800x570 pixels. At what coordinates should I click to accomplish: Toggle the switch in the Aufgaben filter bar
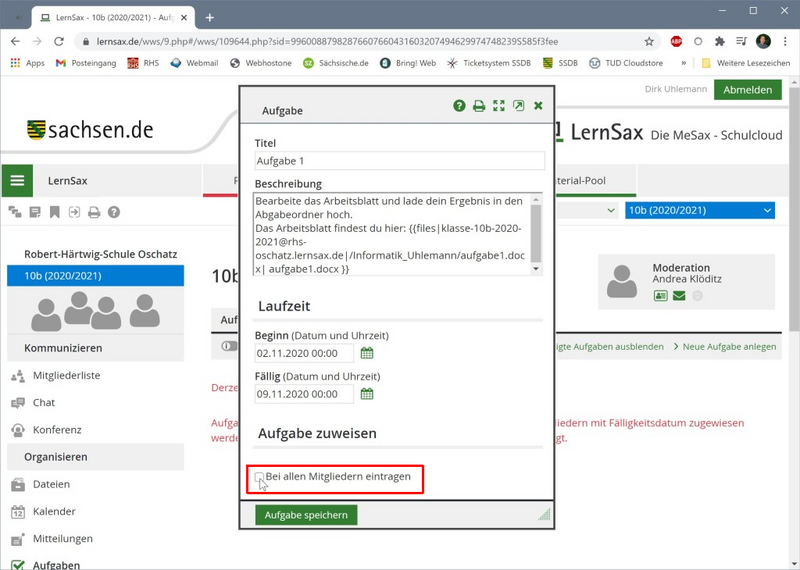pyautogui.click(x=229, y=347)
